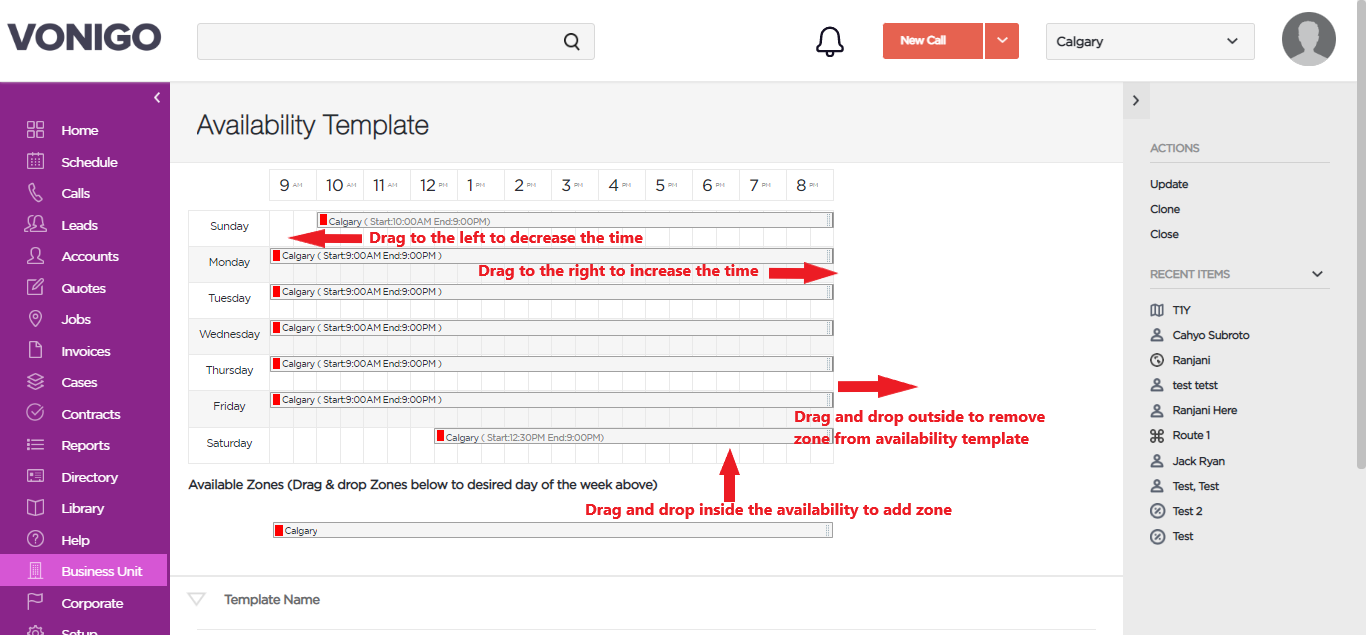The width and height of the screenshot is (1366, 635).
Task: Select the Thursday Calgary zone bar
Action: 551,364
